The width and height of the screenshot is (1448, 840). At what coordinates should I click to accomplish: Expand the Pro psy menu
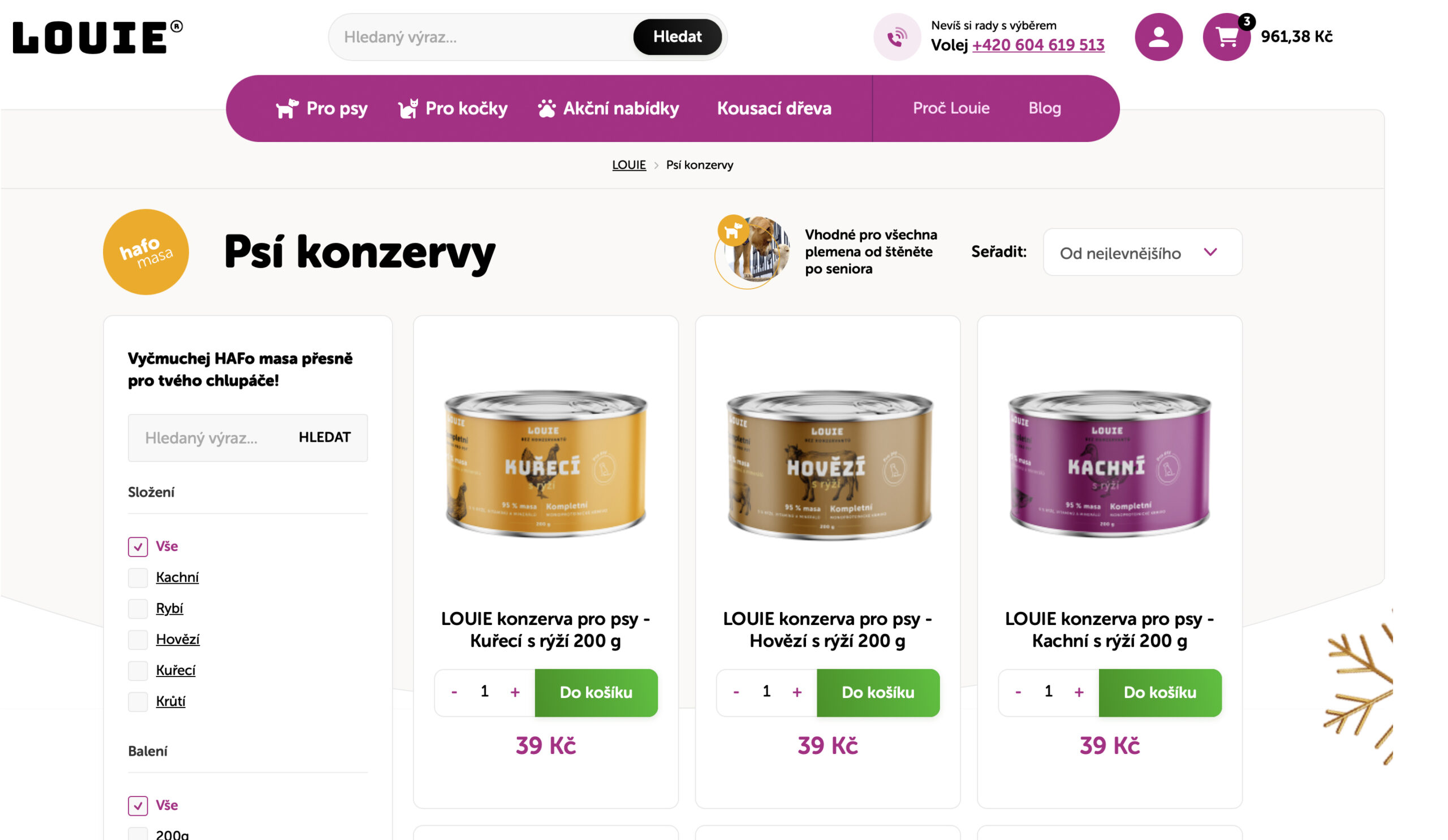[322, 108]
